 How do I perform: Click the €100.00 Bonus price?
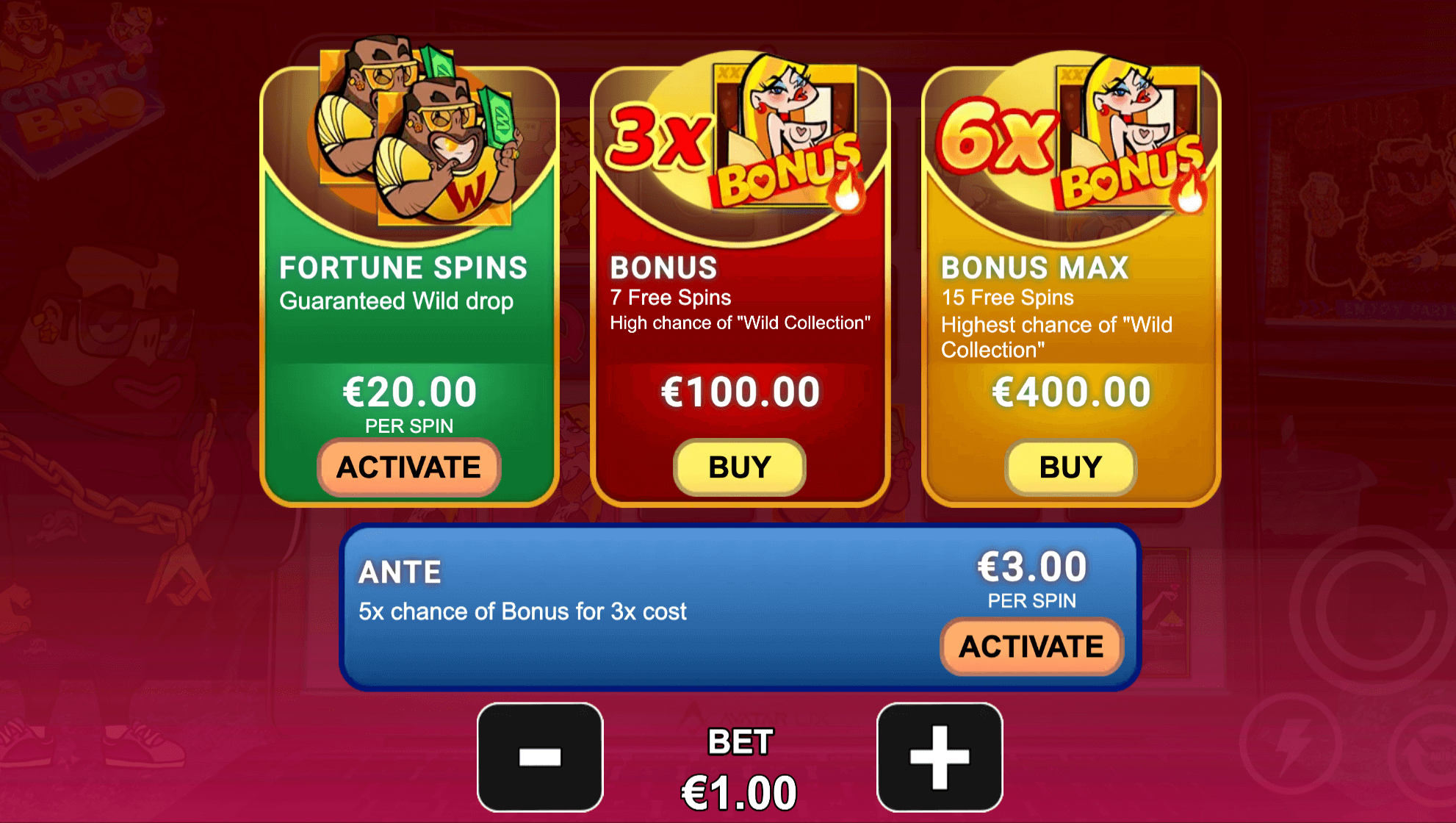(740, 392)
